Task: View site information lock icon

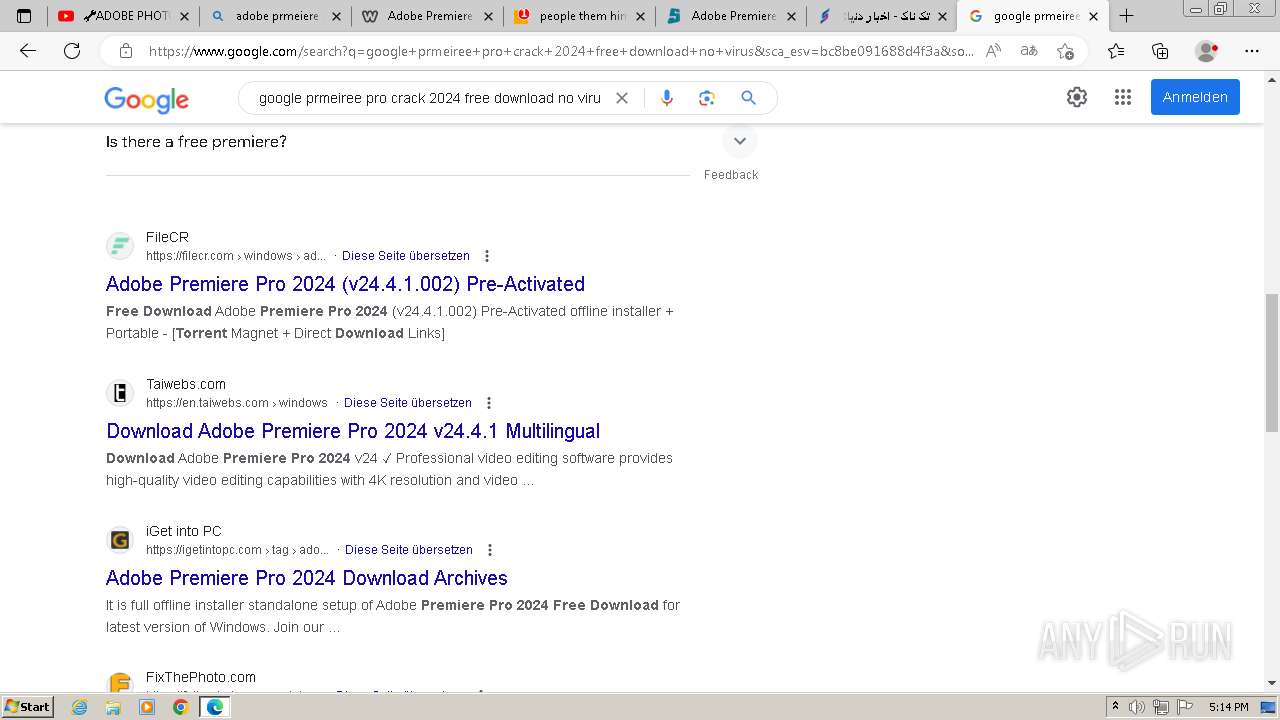Action: (x=126, y=51)
